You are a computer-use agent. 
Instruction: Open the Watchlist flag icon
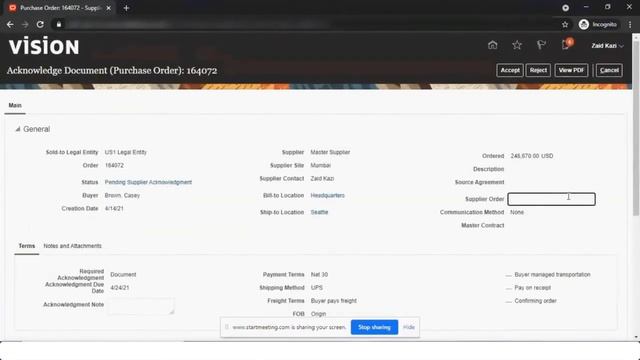click(x=541, y=45)
